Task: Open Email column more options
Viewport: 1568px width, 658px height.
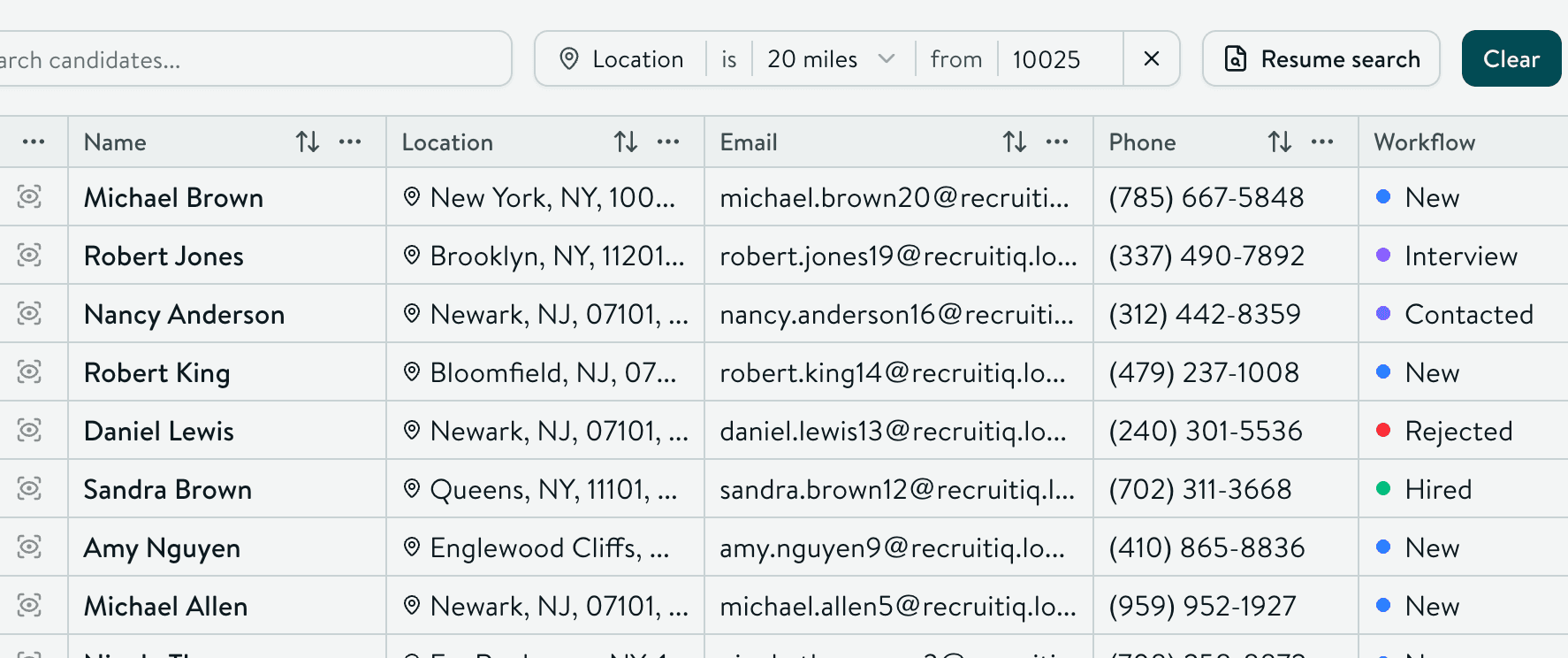Action: pos(1057,142)
